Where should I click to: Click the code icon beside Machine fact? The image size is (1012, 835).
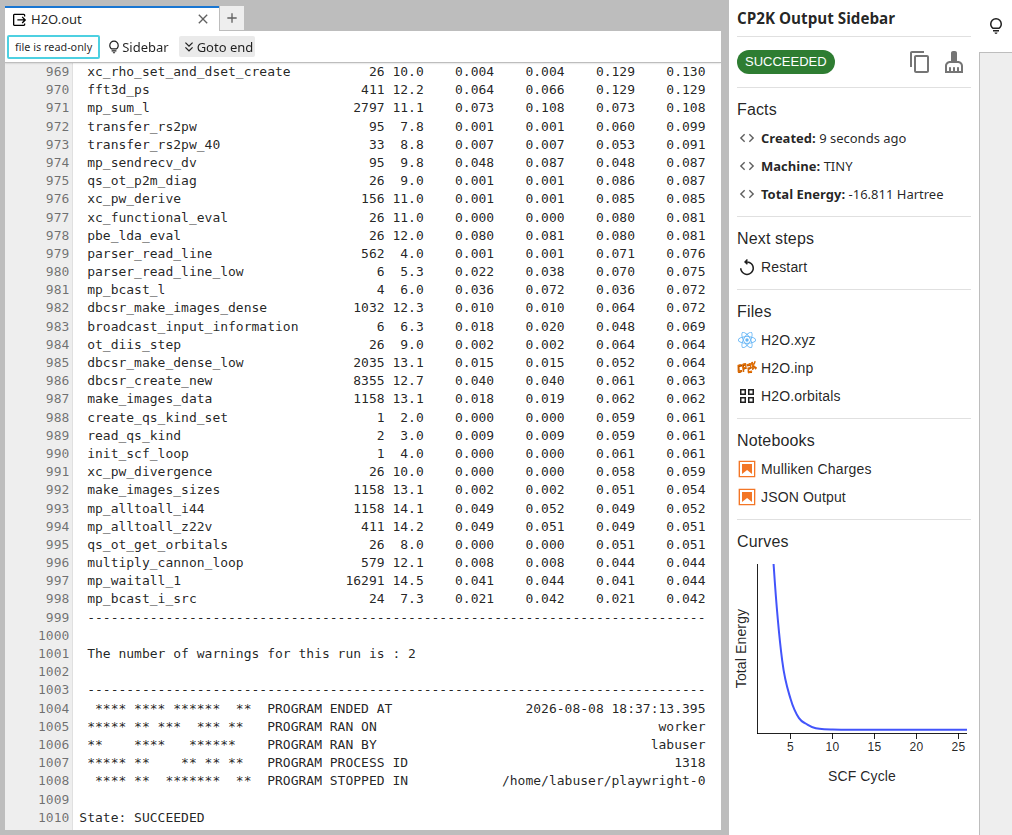click(x=747, y=166)
